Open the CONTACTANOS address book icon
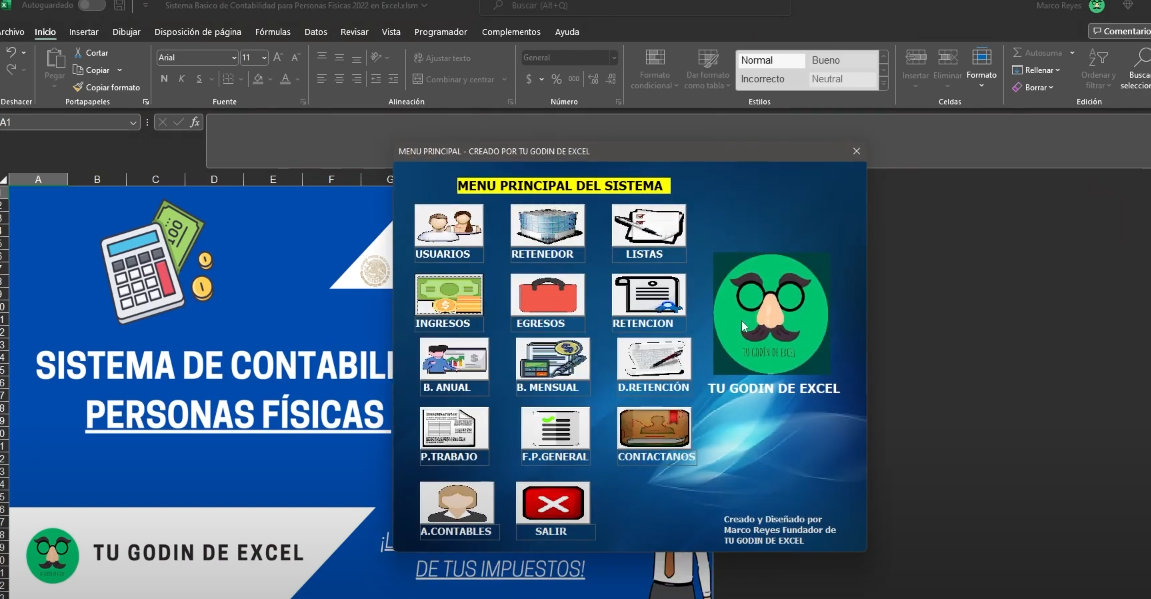 [x=653, y=428]
